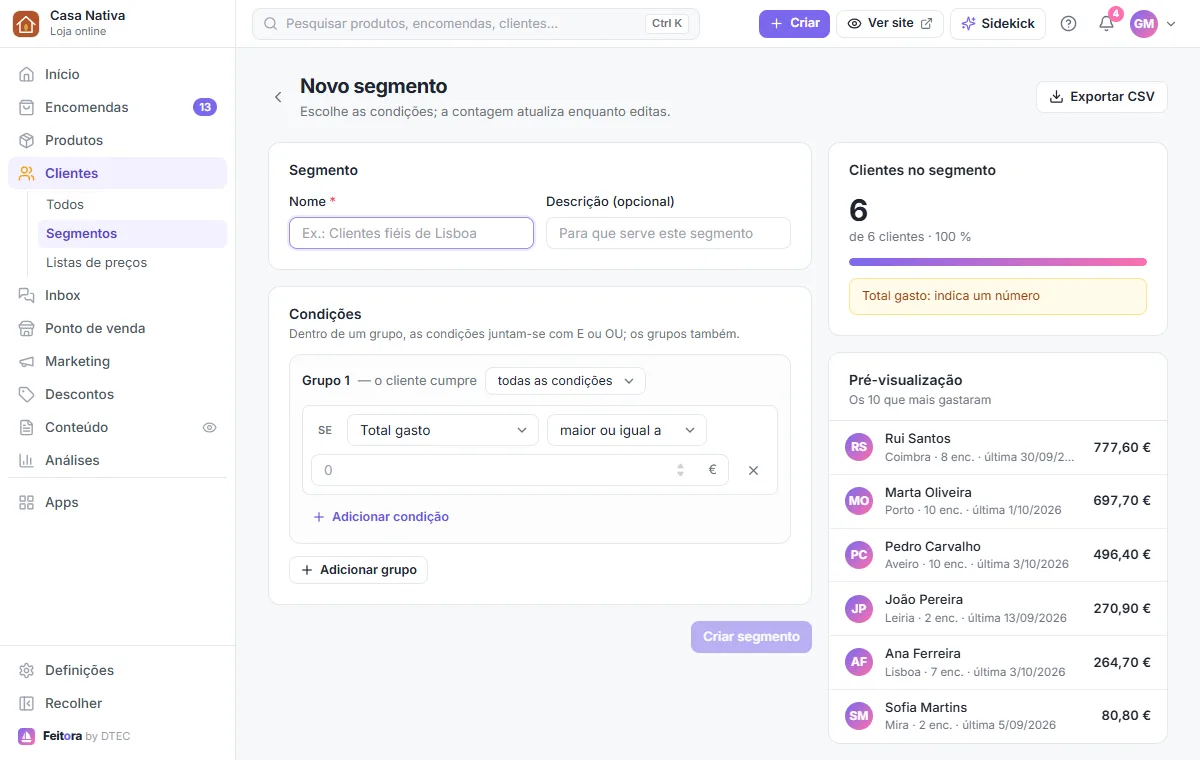Collapse the sidebar with Recolher

click(x=117, y=703)
